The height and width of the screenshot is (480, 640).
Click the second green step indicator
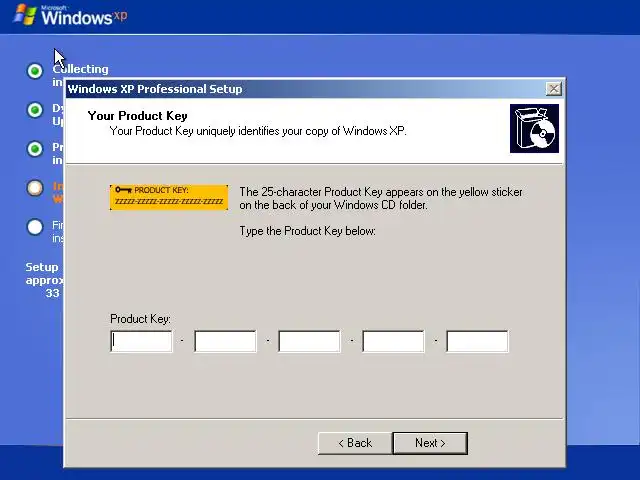click(x=35, y=110)
